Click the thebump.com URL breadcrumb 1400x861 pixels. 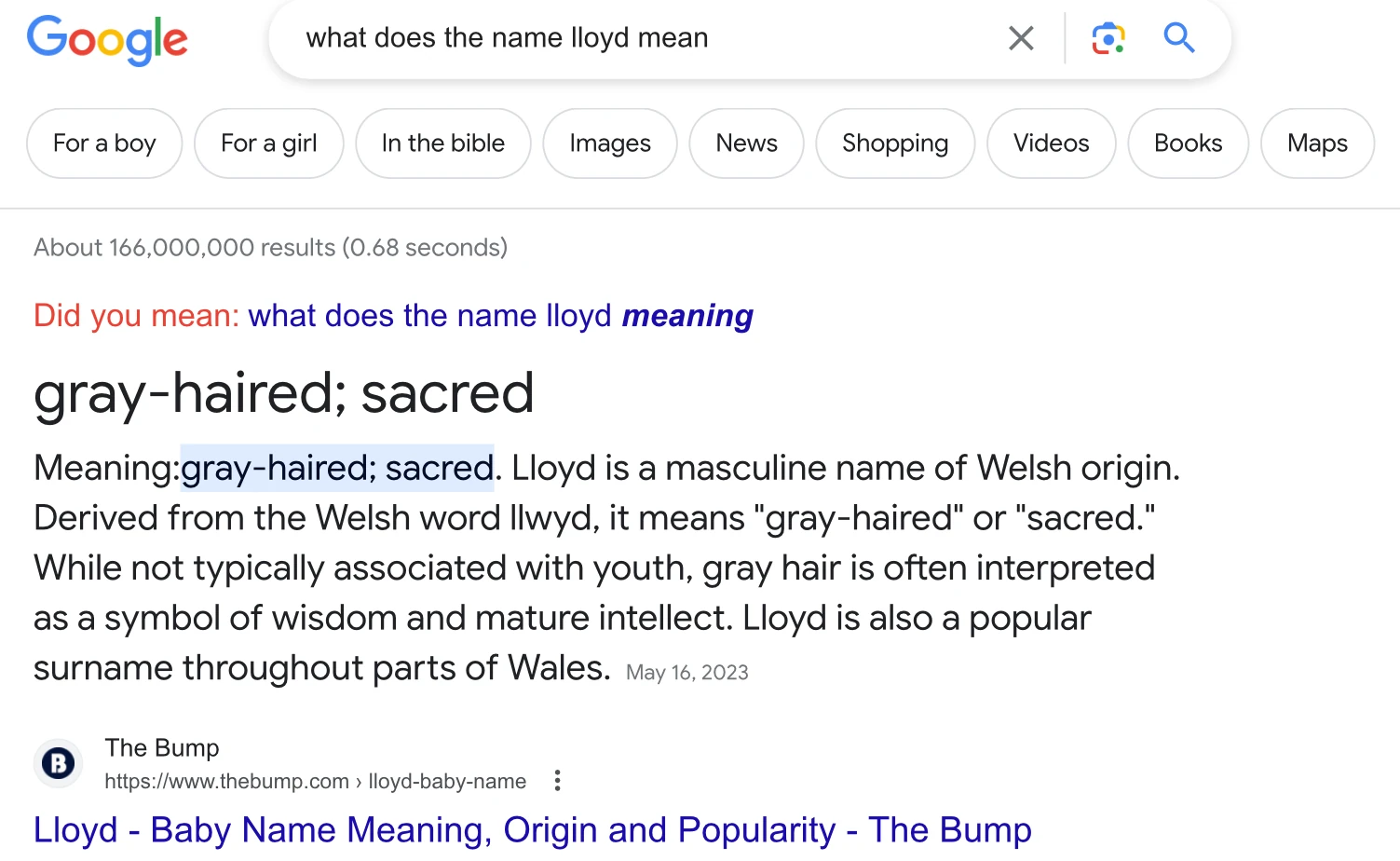315,781
